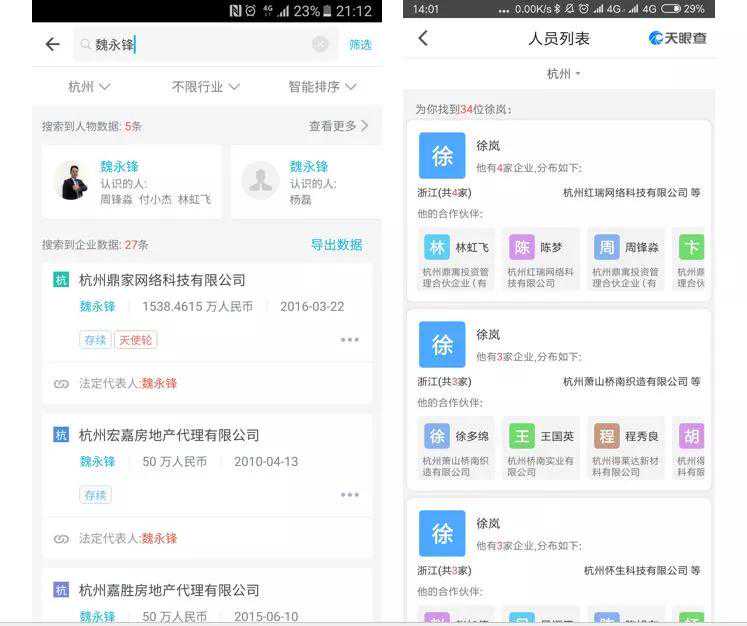Open 查看更多 to see more people
Screen dimensions: 747x626
tap(338, 126)
